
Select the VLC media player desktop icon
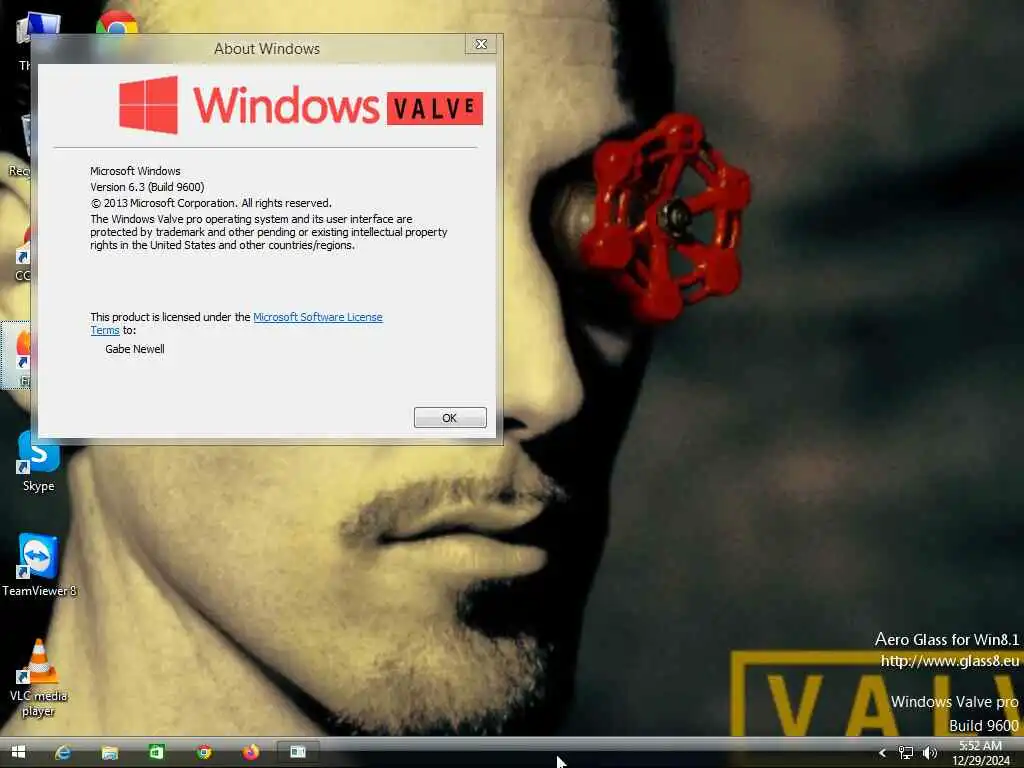[x=39, y=678]
